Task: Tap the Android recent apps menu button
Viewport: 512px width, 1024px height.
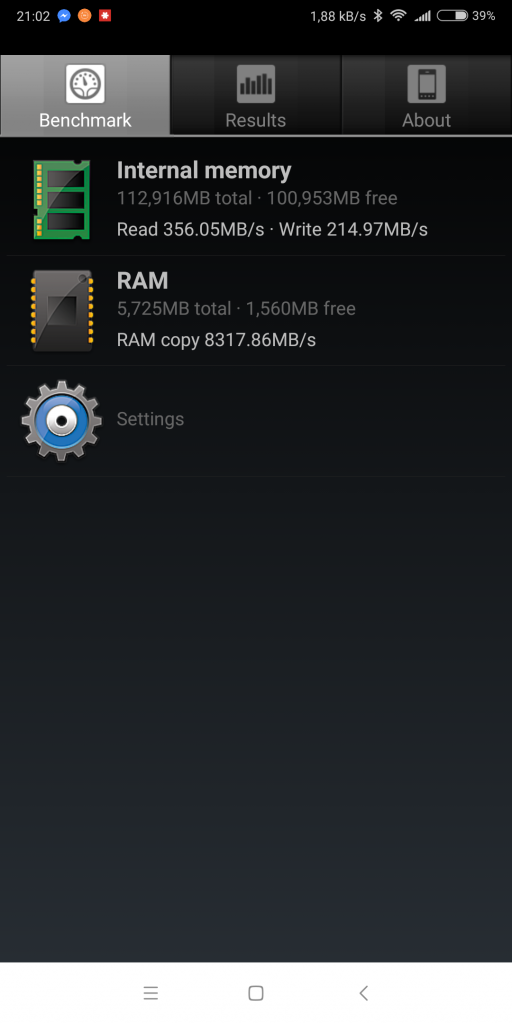Action: [151, 993]
